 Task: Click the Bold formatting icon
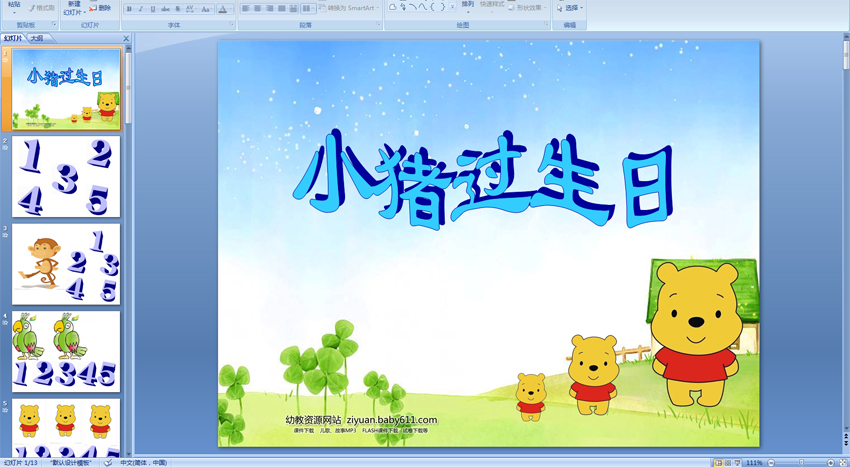129,9
